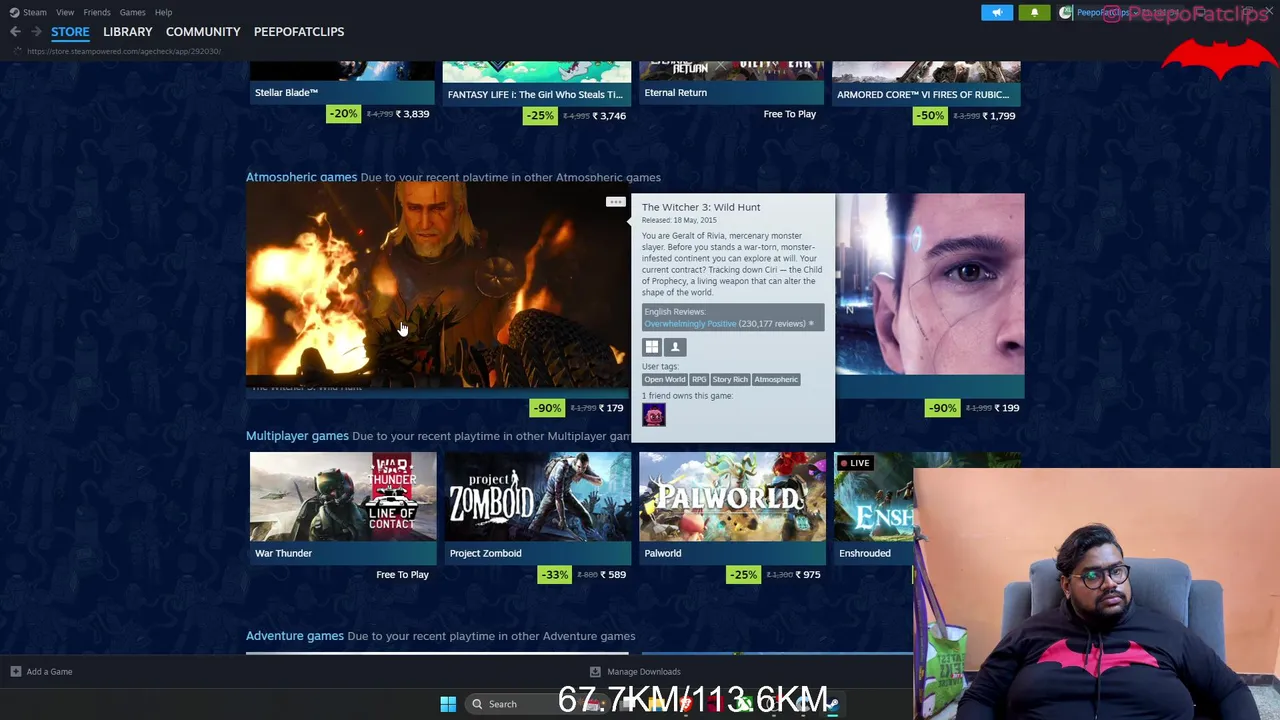Screen dimensions: 1280x720
Task: Go back with the back arrow
Action: pos(15,32)
